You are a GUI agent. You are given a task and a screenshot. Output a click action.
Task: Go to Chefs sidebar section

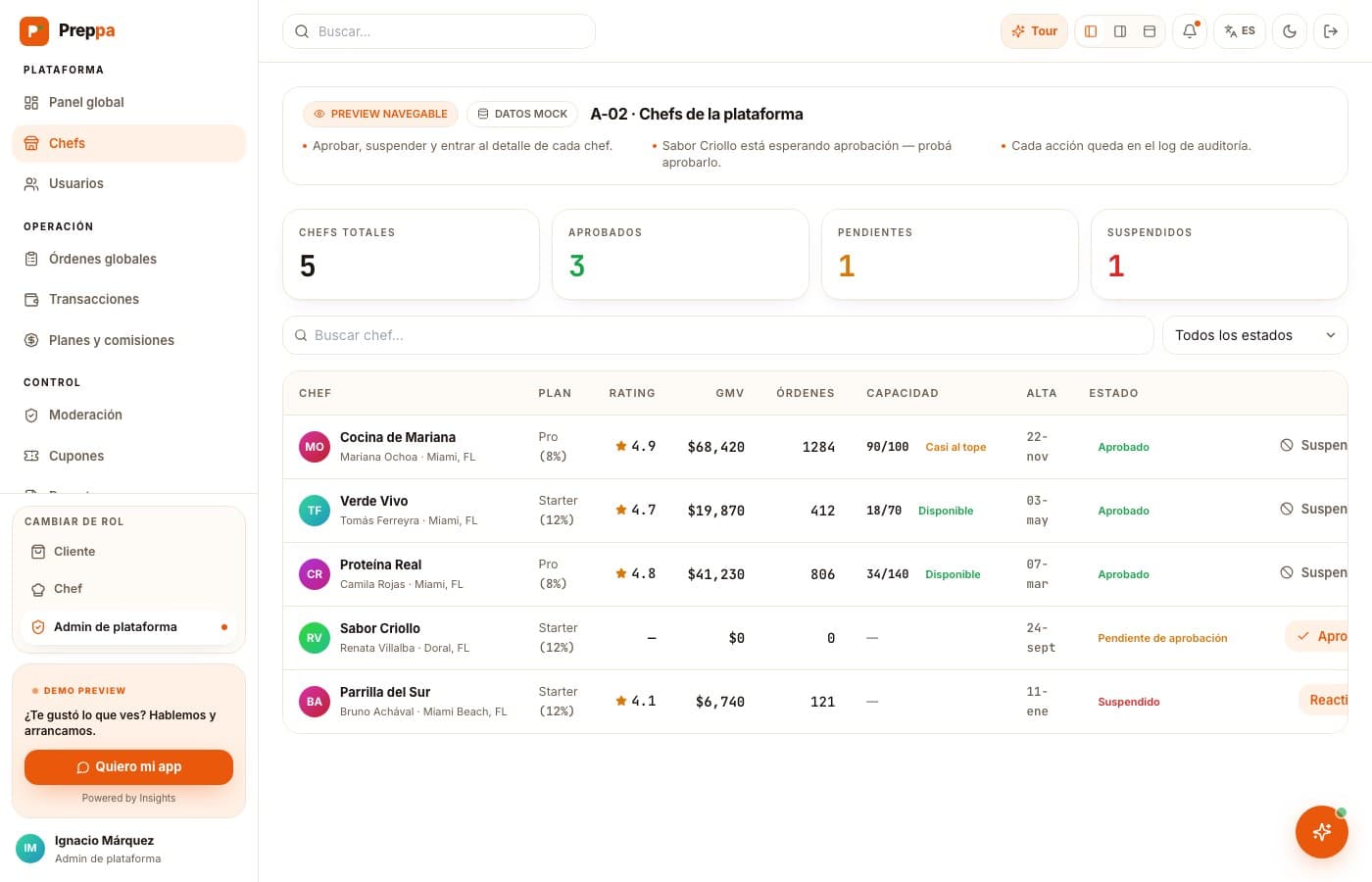click(128, 143)
